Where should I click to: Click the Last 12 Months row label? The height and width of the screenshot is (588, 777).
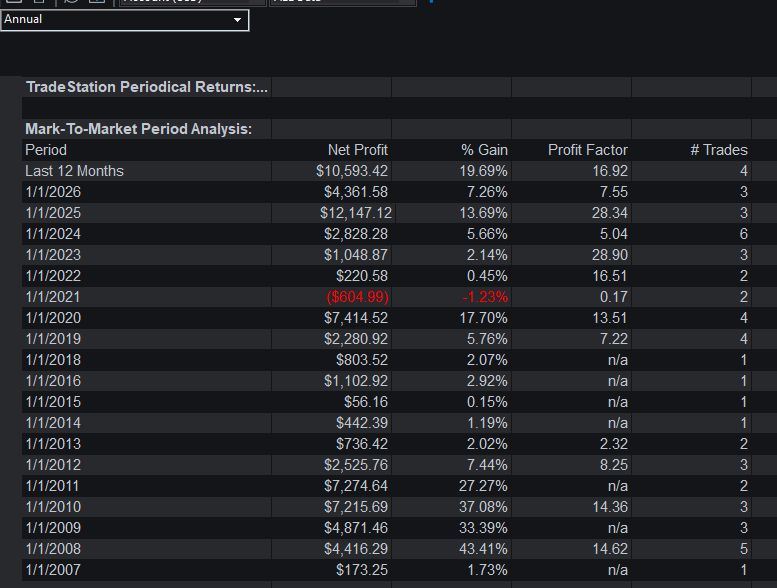pos(74,171)
